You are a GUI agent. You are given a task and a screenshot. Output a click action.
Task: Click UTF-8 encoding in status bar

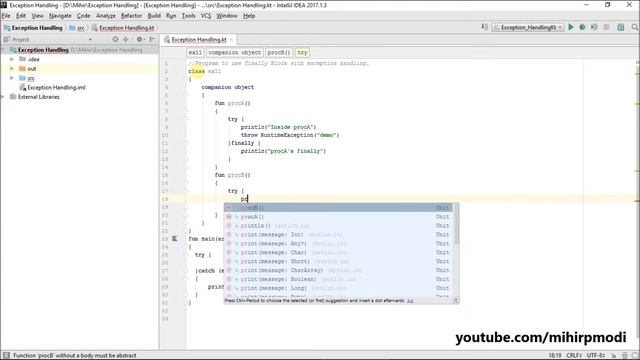click(596, 356)
